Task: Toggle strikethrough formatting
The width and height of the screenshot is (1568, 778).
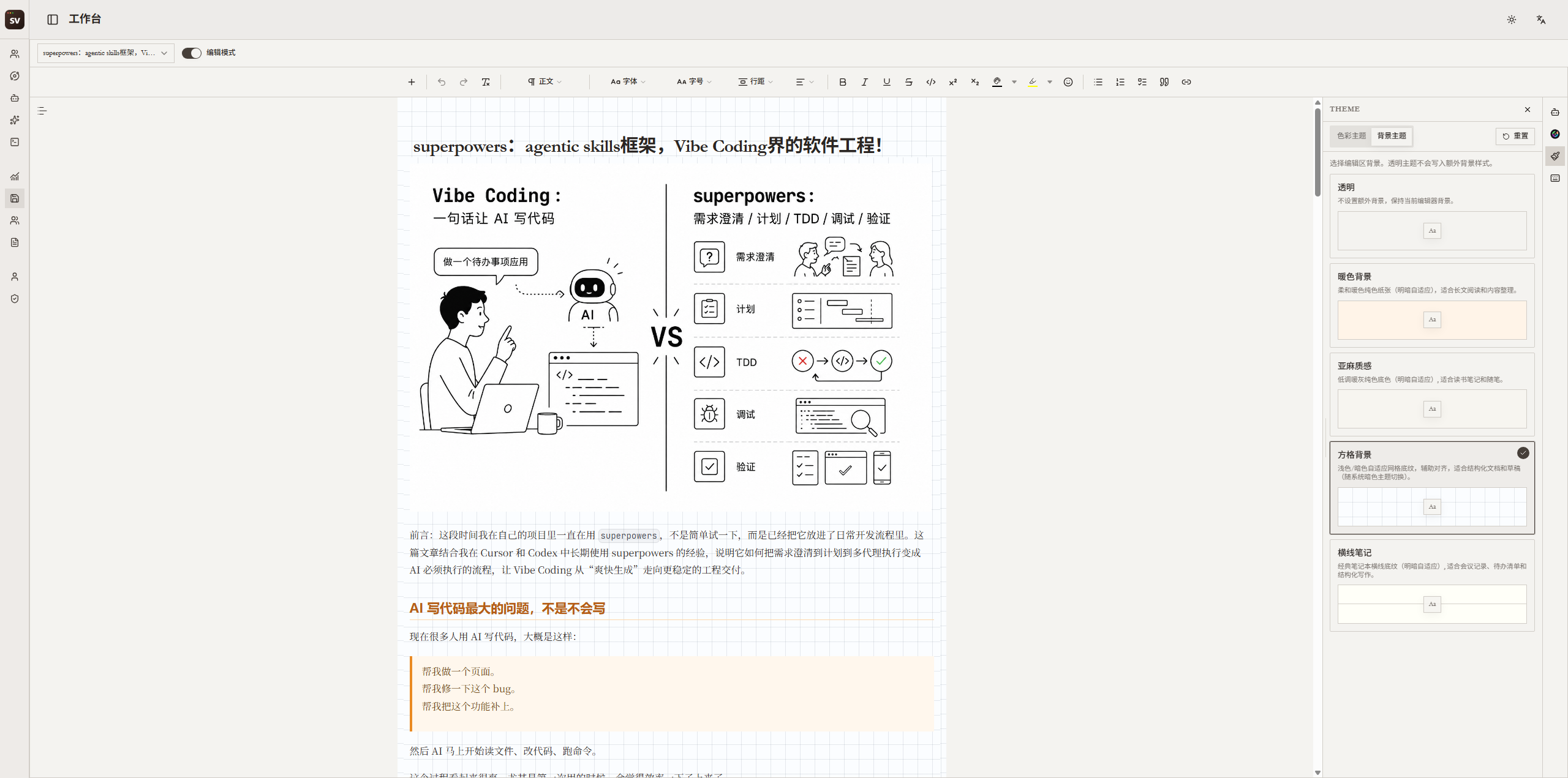Action: 909,82
